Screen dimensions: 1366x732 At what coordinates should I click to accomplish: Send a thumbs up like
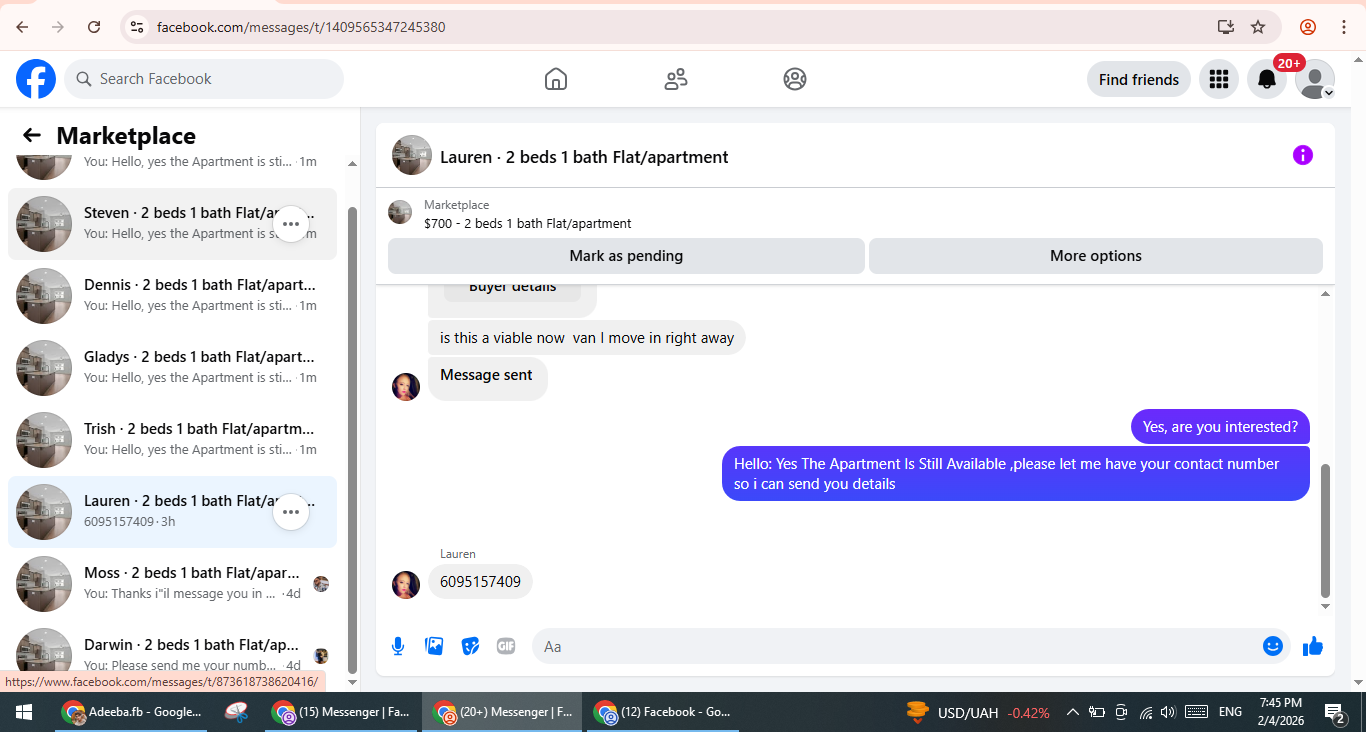[x=1313, y=646]
